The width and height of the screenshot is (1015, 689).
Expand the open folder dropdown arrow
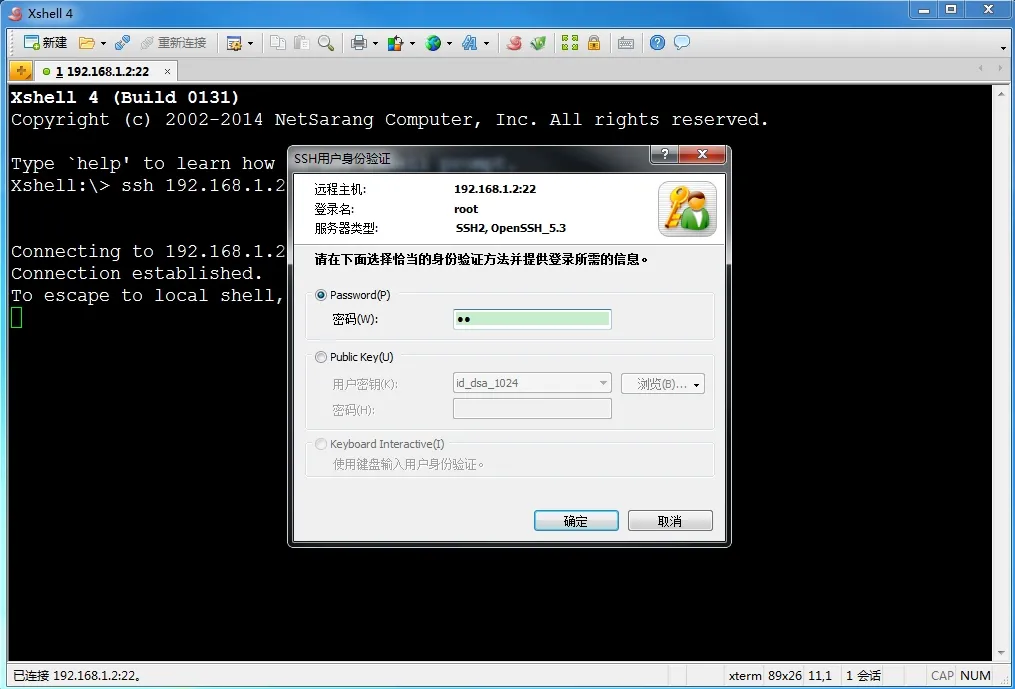(103, 43)
